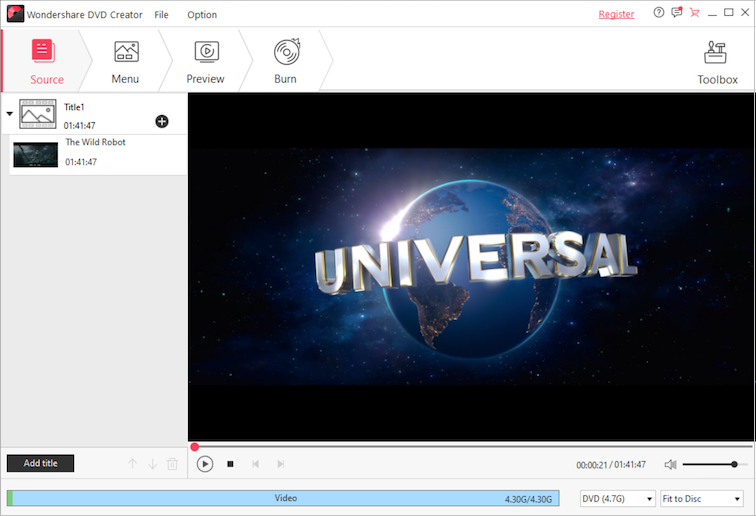Screen dimensions: 756x516
Task: Open the DVD (4.7G) disc type dropdown
Action: pyautogui.click(x=618, y=499)
